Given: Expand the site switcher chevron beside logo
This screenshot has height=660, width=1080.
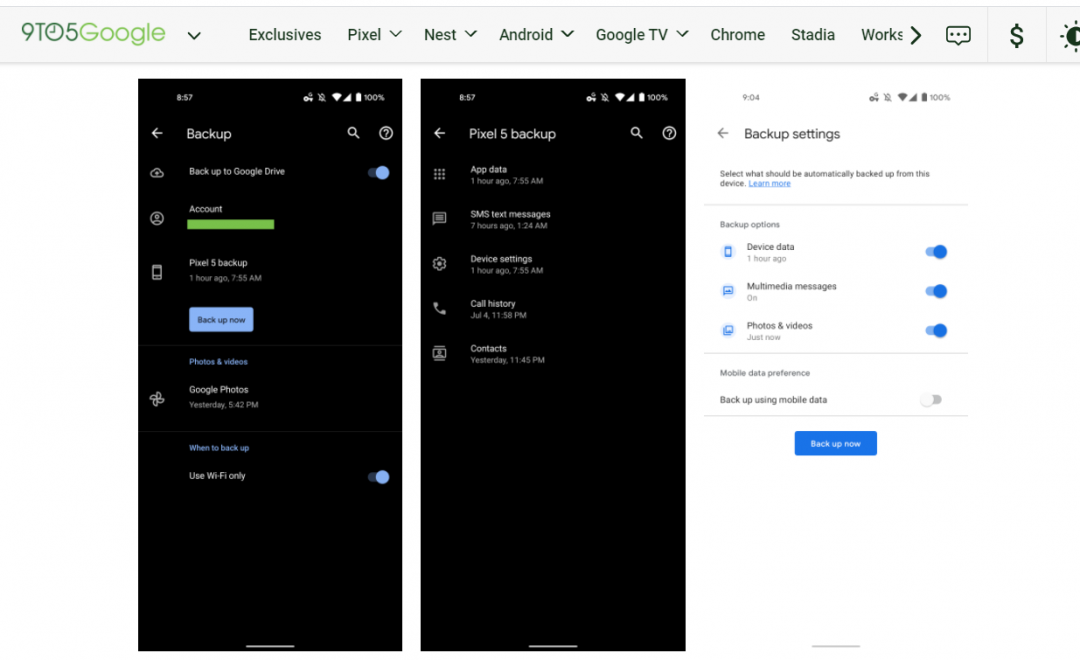Looking at the screenshot, I should [x=194, y=36].
